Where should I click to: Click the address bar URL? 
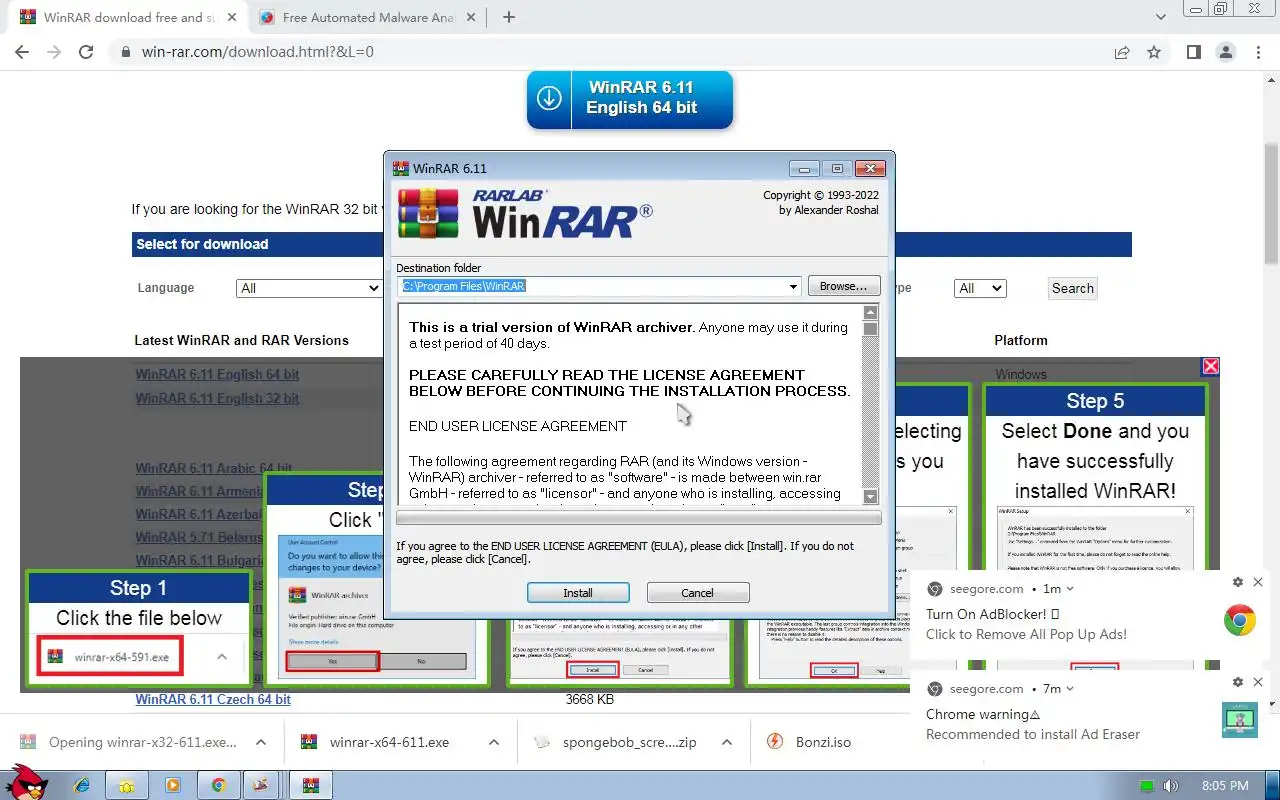[258, 52]
